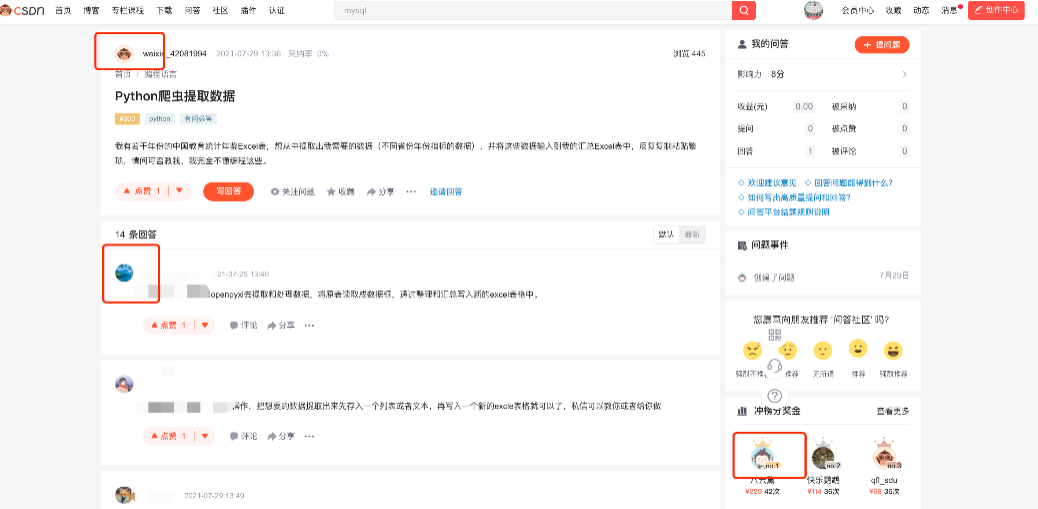Click the 编程语言 breadcrumb
This screenshot has height=509, width=1038.
click(x=161, y=74)
